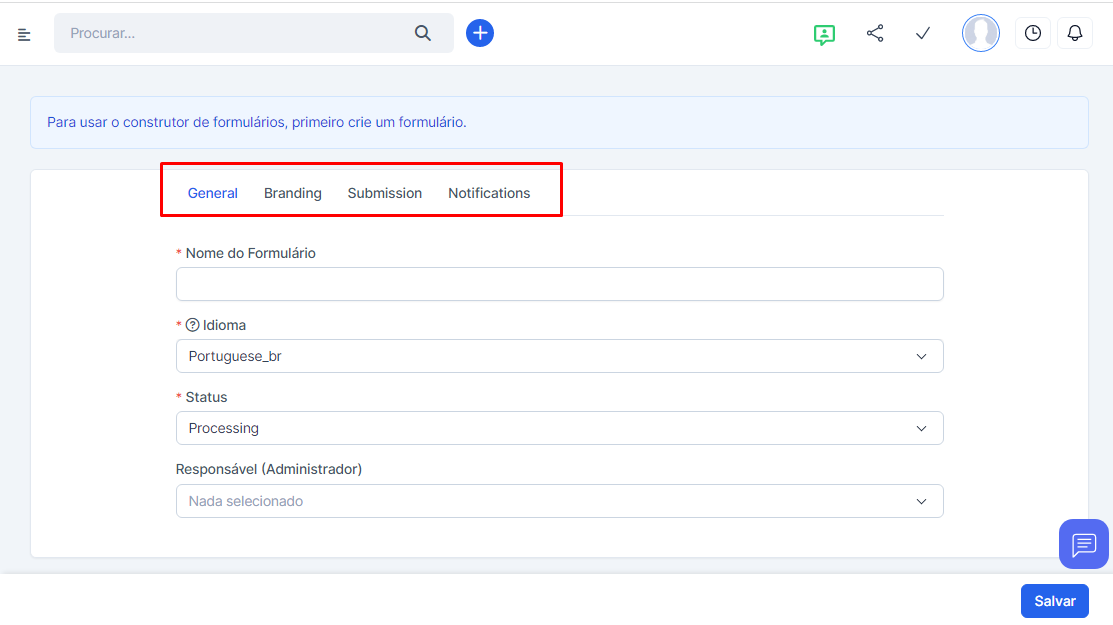
Task: Click the search magnifier icon
Action: [423, 34]
